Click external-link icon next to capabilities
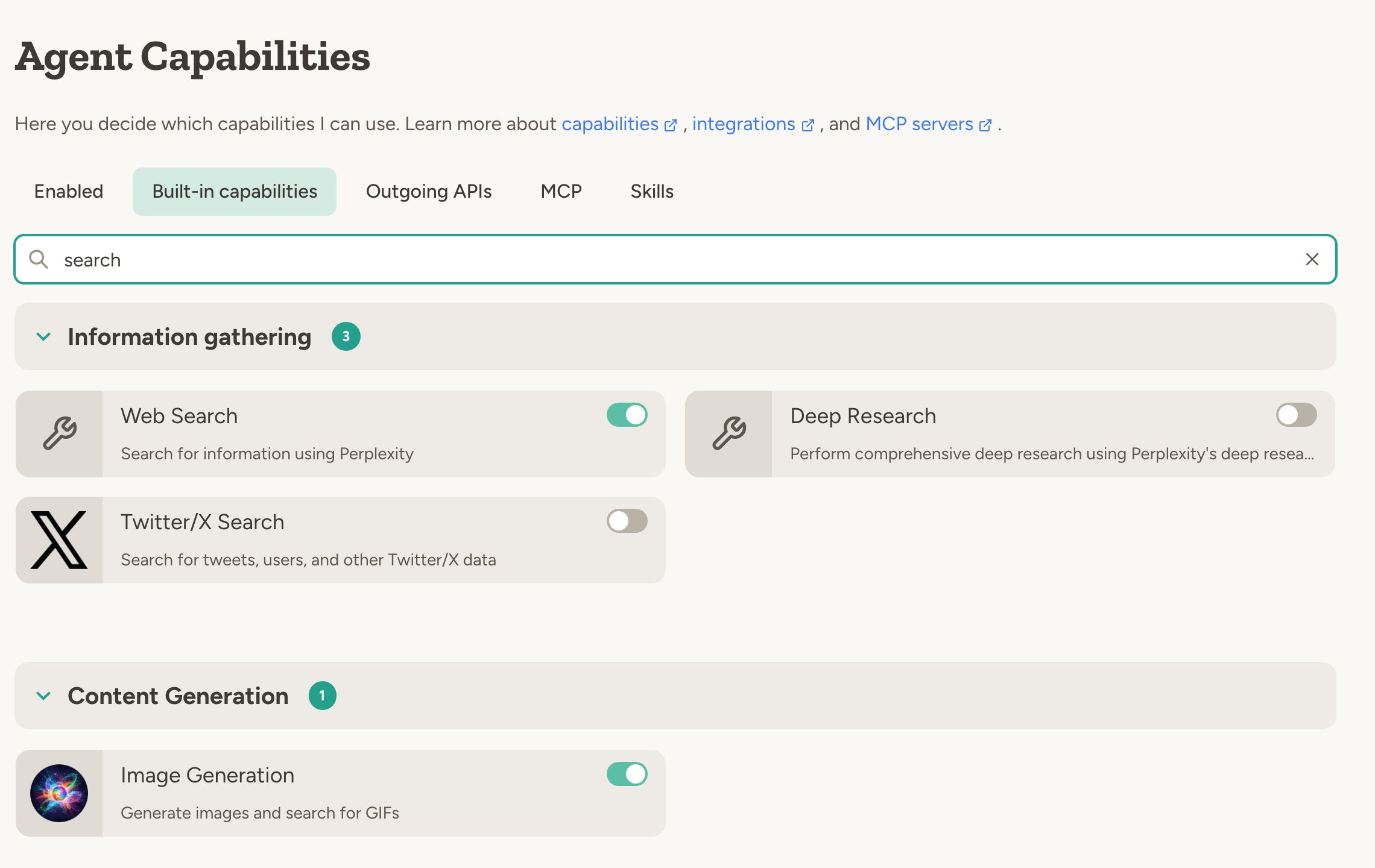1375x868 pixels. (671, 125)
